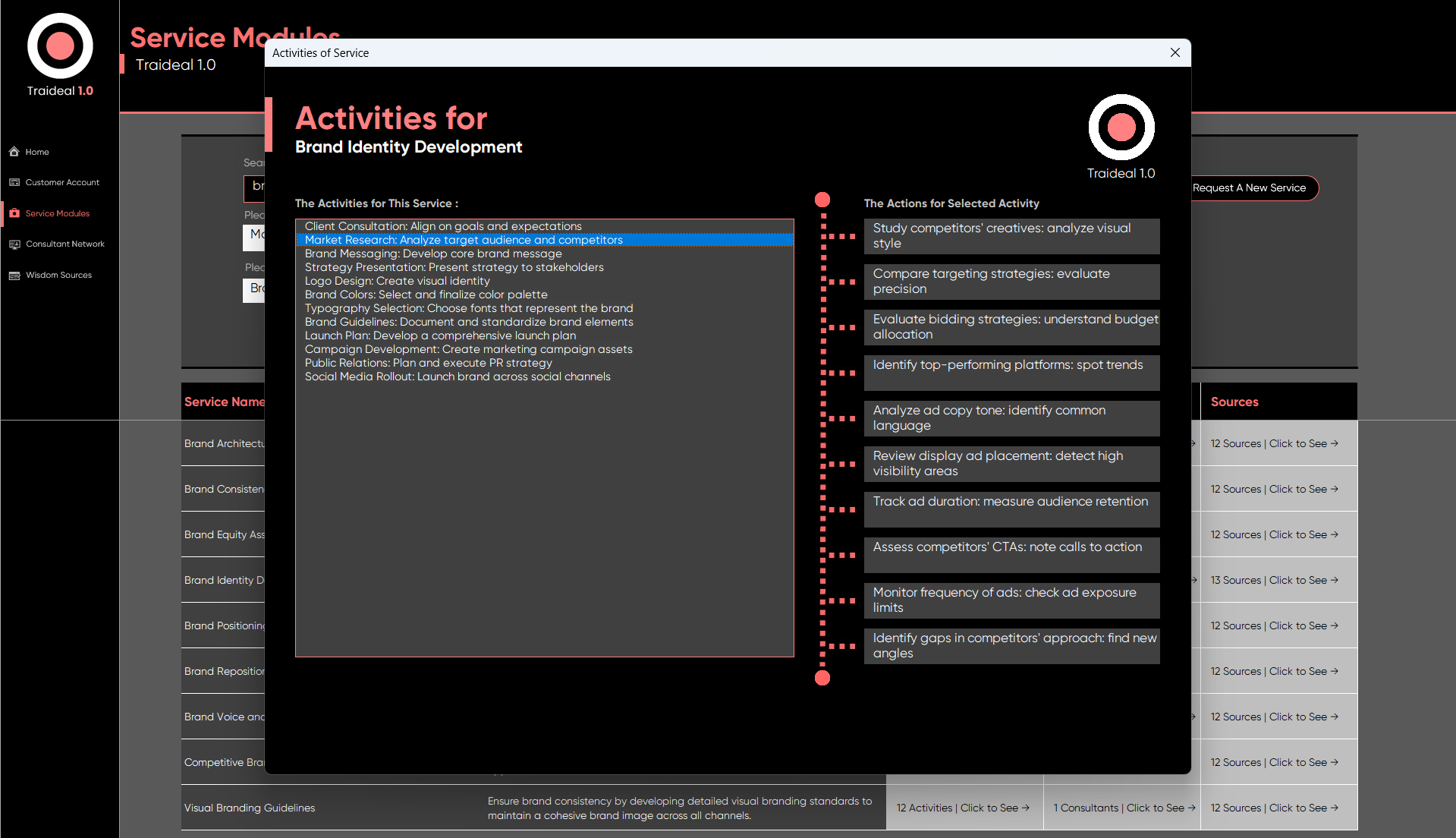Open 1 Consultants Click to See link
Screen dimensions: 1456x838
[x=1124, y=808]
